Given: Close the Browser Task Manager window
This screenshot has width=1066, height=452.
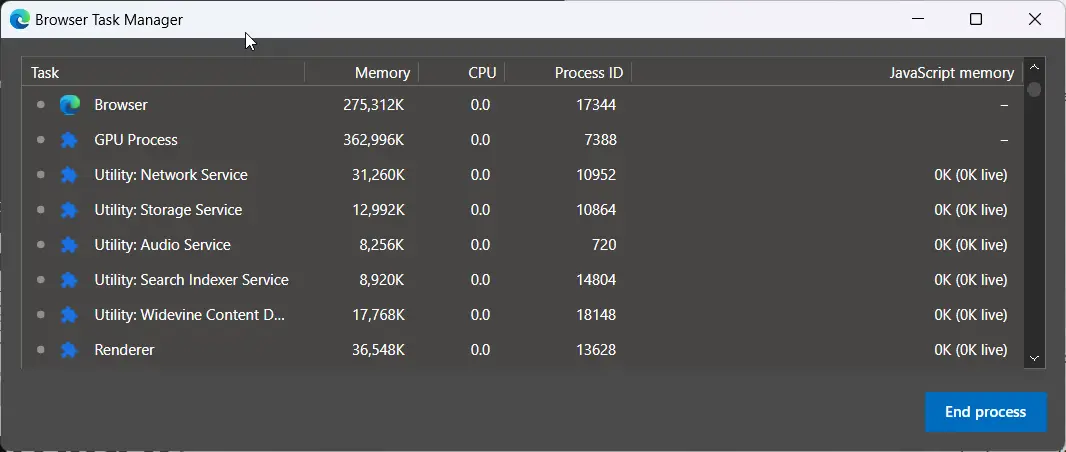Looking at the screenshot, I should (1035, 20).
